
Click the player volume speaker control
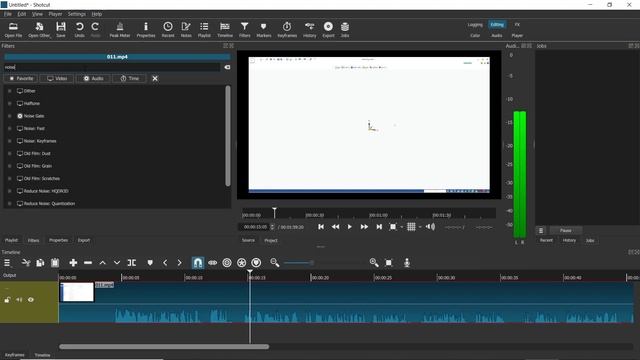pyautogui.click(x=430, y=227)
